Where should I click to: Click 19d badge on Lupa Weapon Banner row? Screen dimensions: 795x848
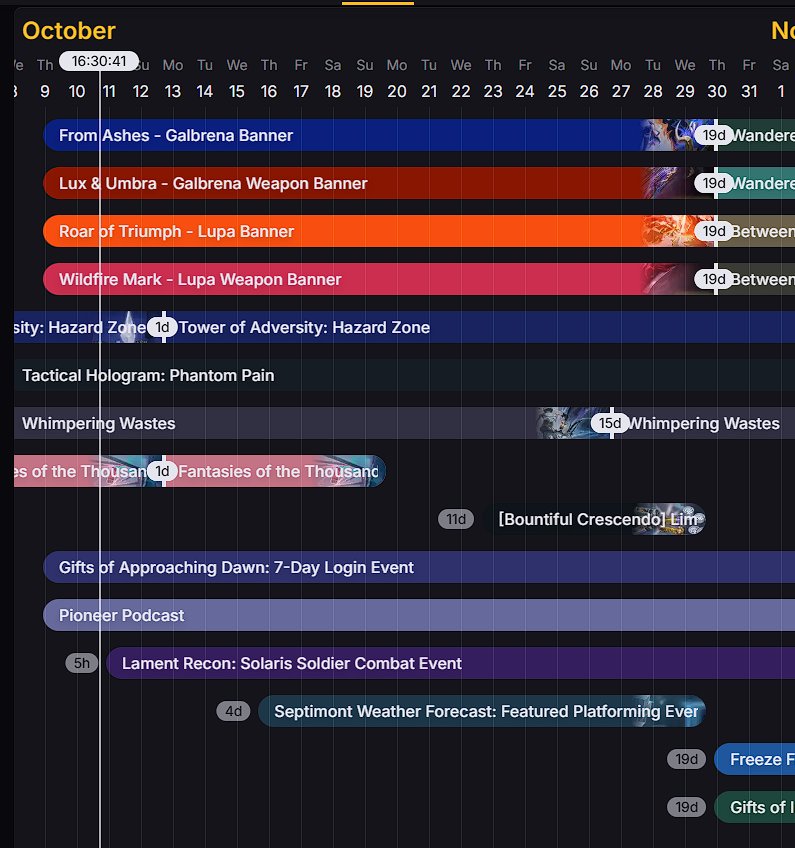click(x=714, y=280)
